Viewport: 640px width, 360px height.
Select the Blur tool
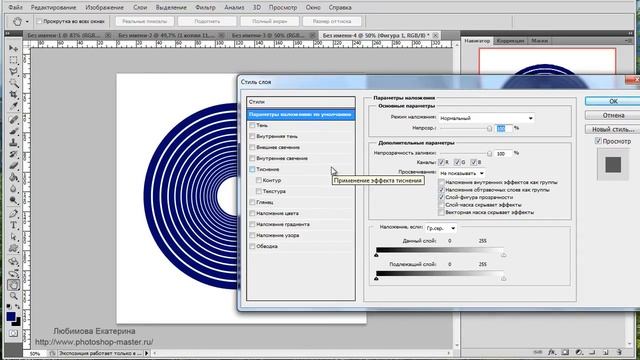[13, 189]
